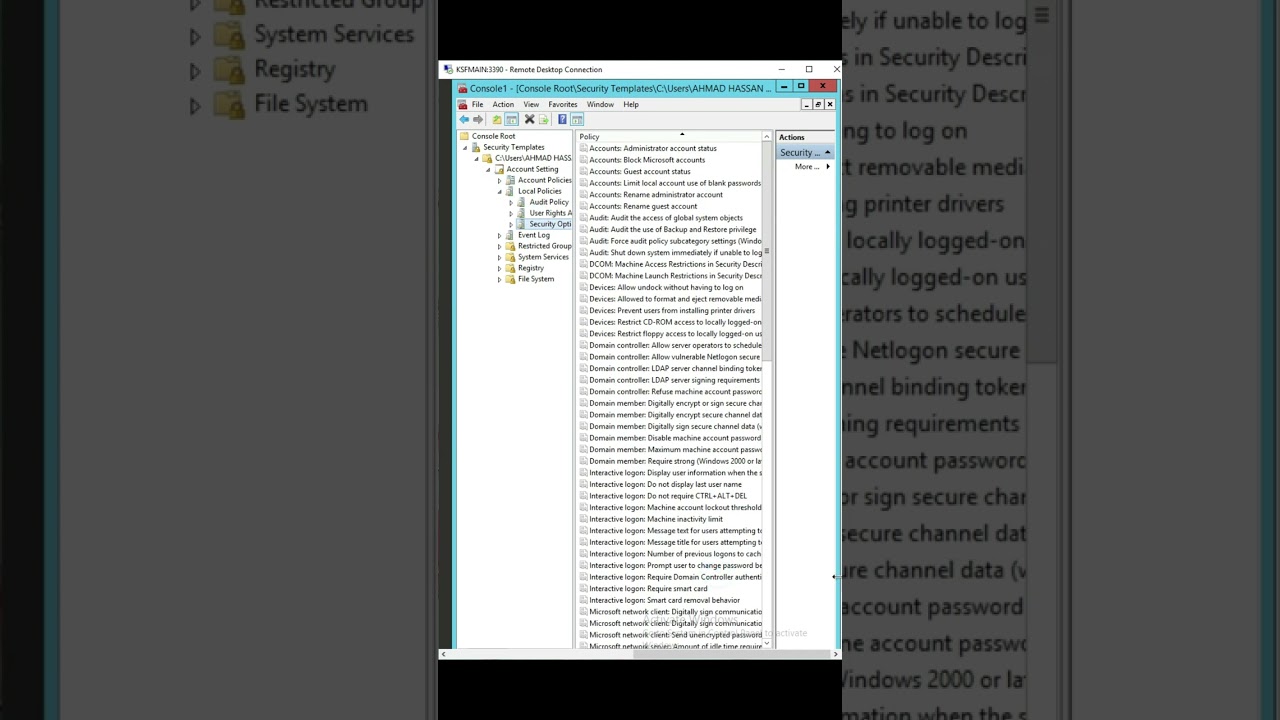Image resolution: width=1280 pixels, height=720 pixels.
Task: Open the Window menu
Action: point(600,104)
